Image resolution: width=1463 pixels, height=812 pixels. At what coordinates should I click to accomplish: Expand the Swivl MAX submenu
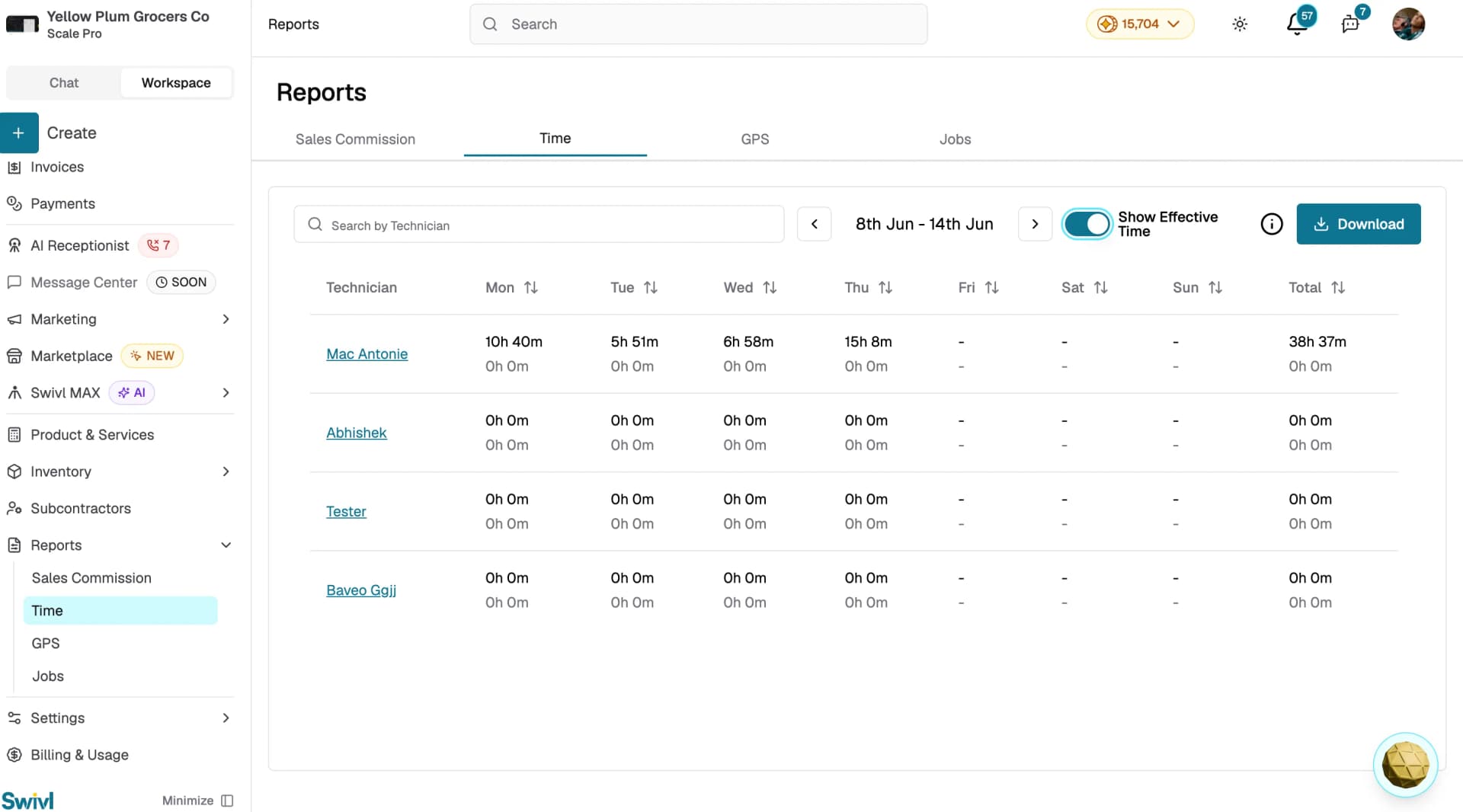pos(226,392)
